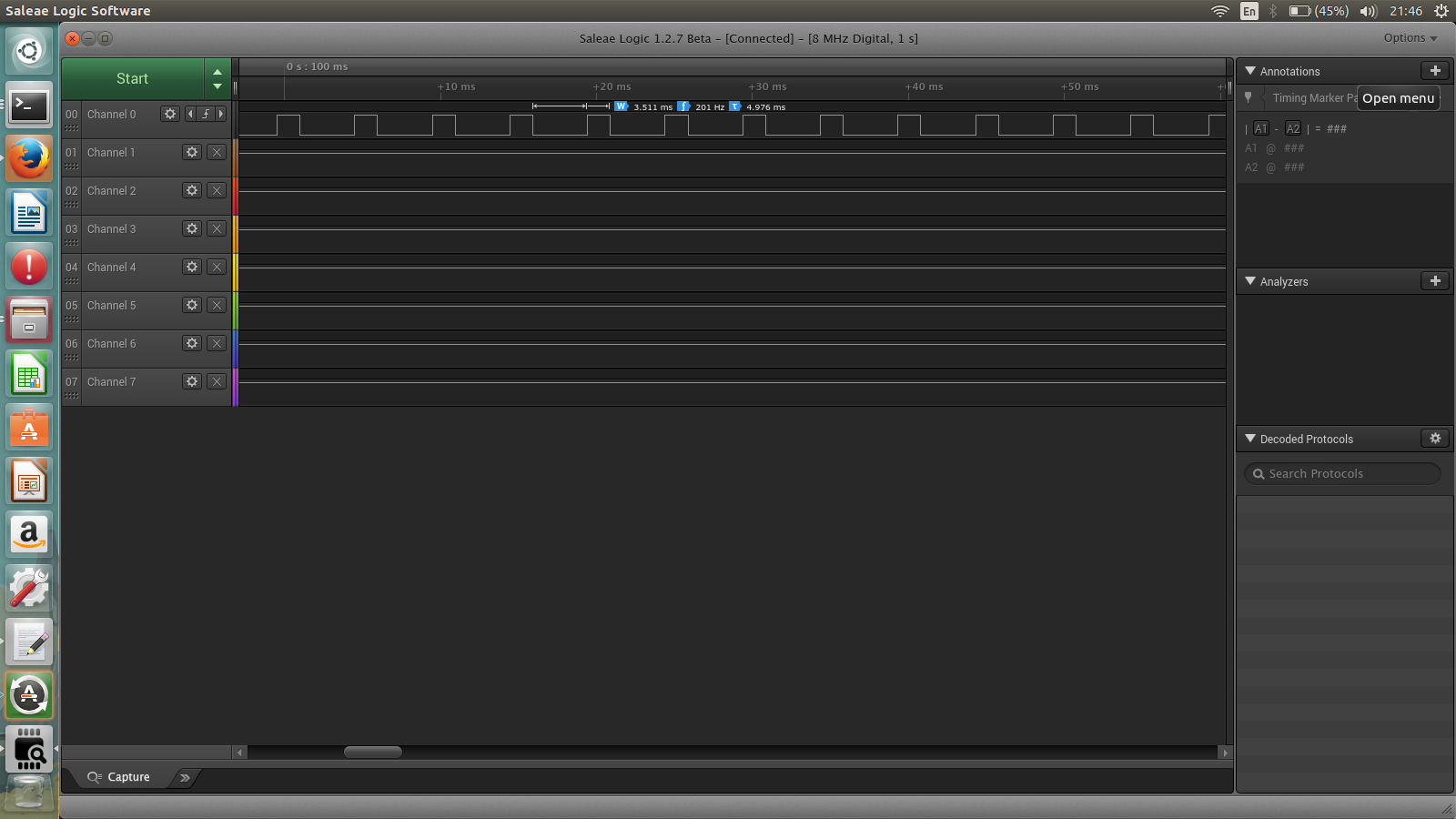The height and width of the screenshot is (819, 1456).
Task: Open Channel 5 settings gear
Action: [x=192, y=305]
